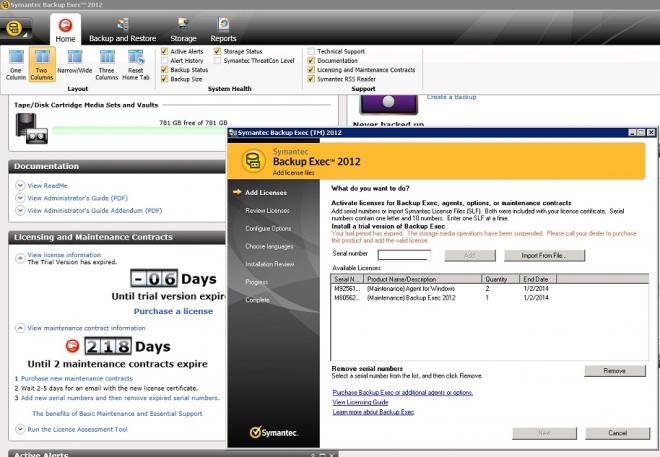Open Learn more about Backup Exec link
Image resolution: width=660 pixels, height=457 pixels.
point(373,412)
